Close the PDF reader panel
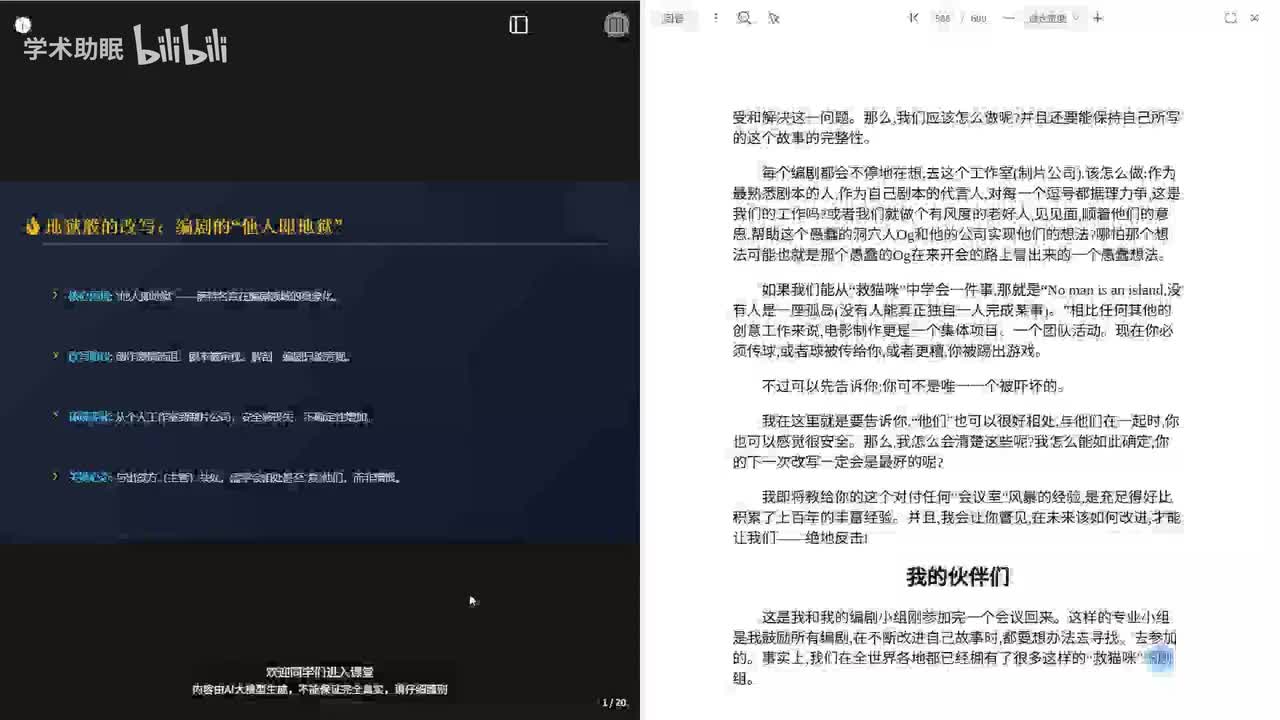The width and height of the screenshot is (1280, 720). (1255, 18)
